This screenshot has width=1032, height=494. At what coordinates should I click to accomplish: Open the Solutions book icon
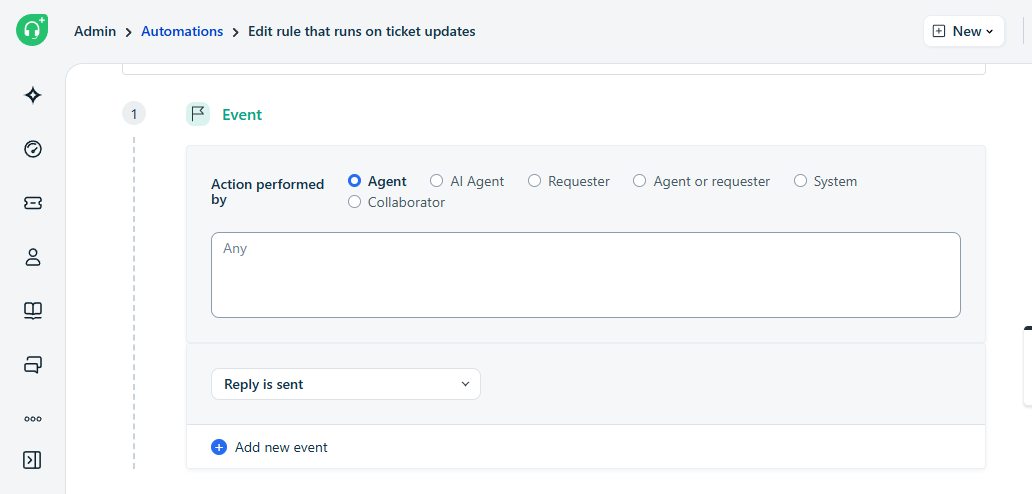click(33, 310)
